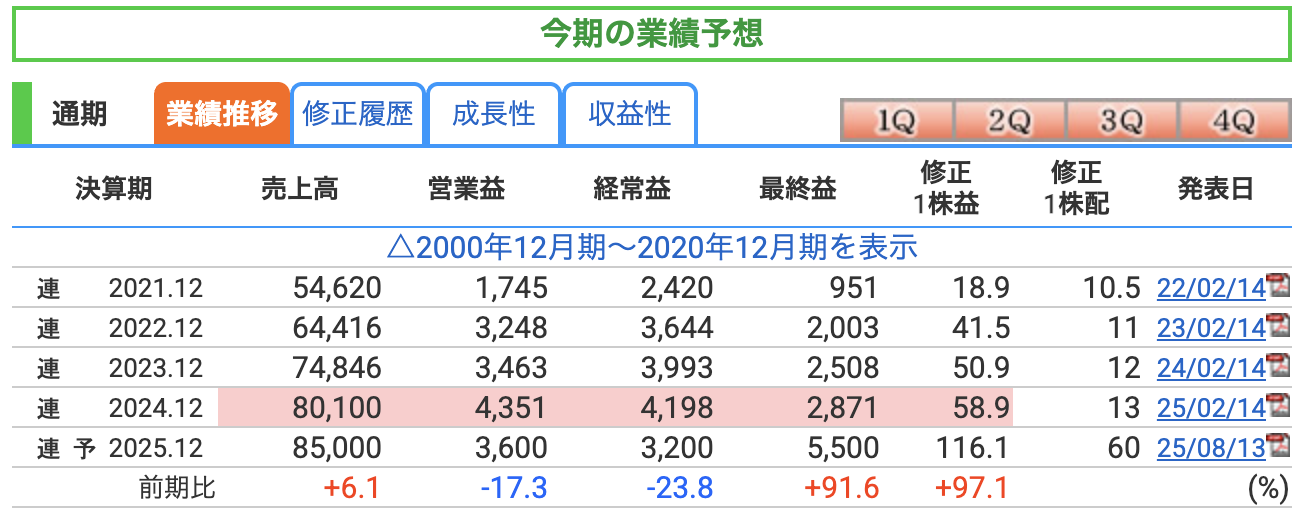Switch to the 修正履歴 tab
The width and height of the screenshot is (1306, 510).
coord(358,114)
